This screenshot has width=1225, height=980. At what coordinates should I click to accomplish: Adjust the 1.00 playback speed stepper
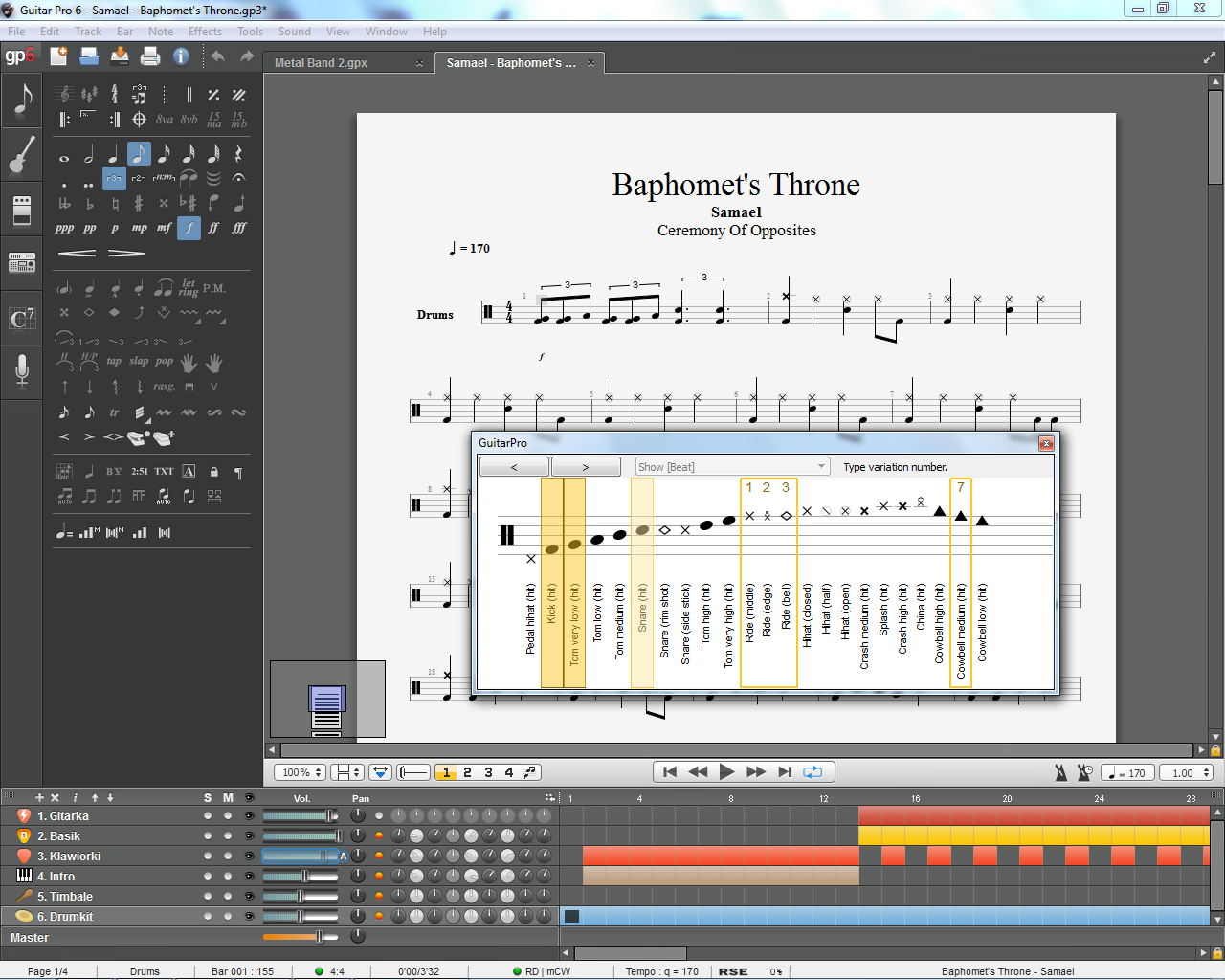point(1207,772)
